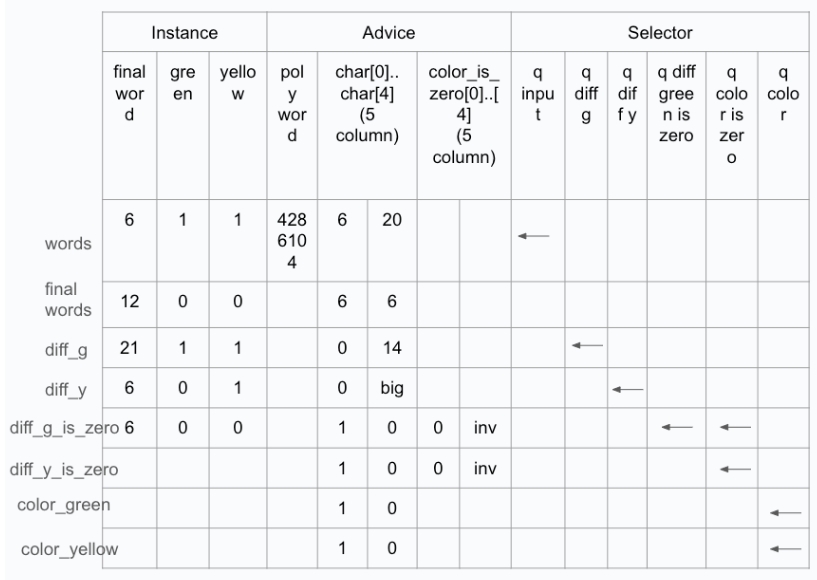Click the q diff y arrow in diff_y row

click(x=627, y=389)
